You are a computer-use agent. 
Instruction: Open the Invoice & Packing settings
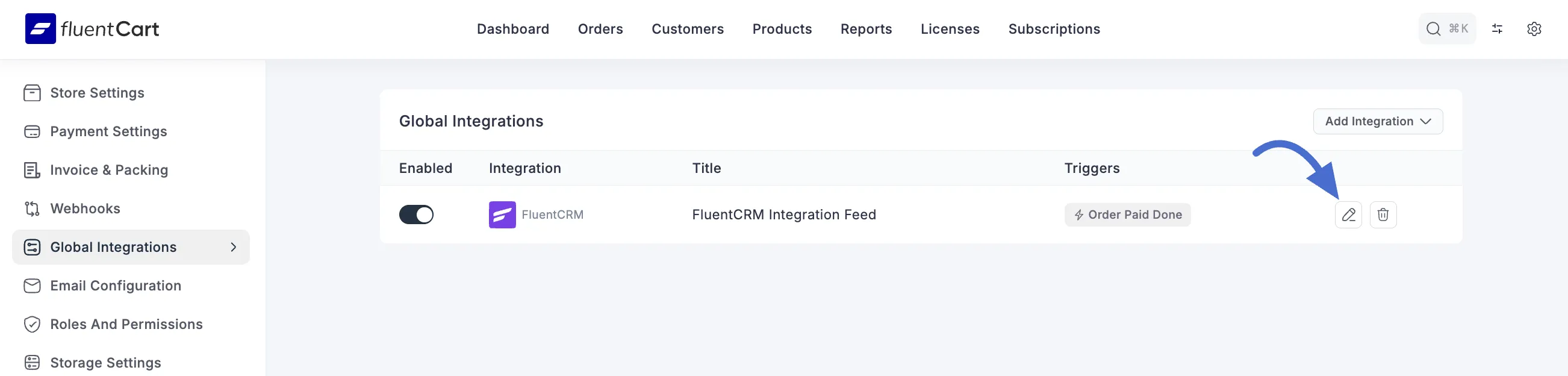(x=108, y=170)
